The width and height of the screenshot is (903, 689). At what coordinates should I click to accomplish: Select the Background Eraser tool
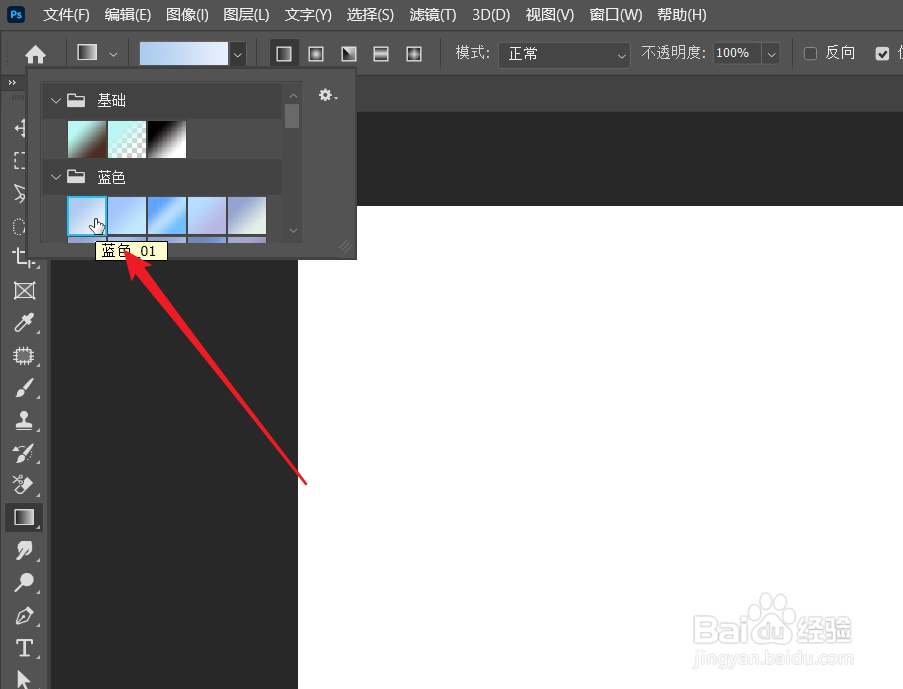[24, 485]
